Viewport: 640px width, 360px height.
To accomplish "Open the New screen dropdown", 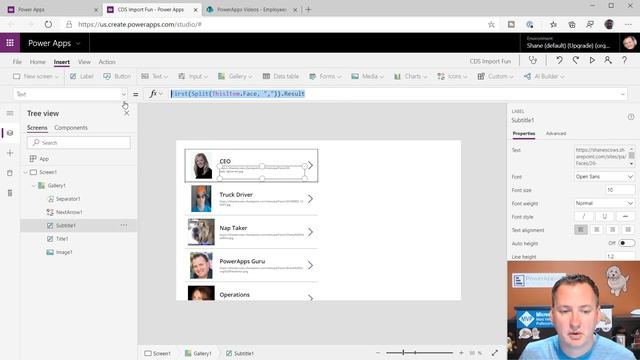I will [x=36, y=76].
